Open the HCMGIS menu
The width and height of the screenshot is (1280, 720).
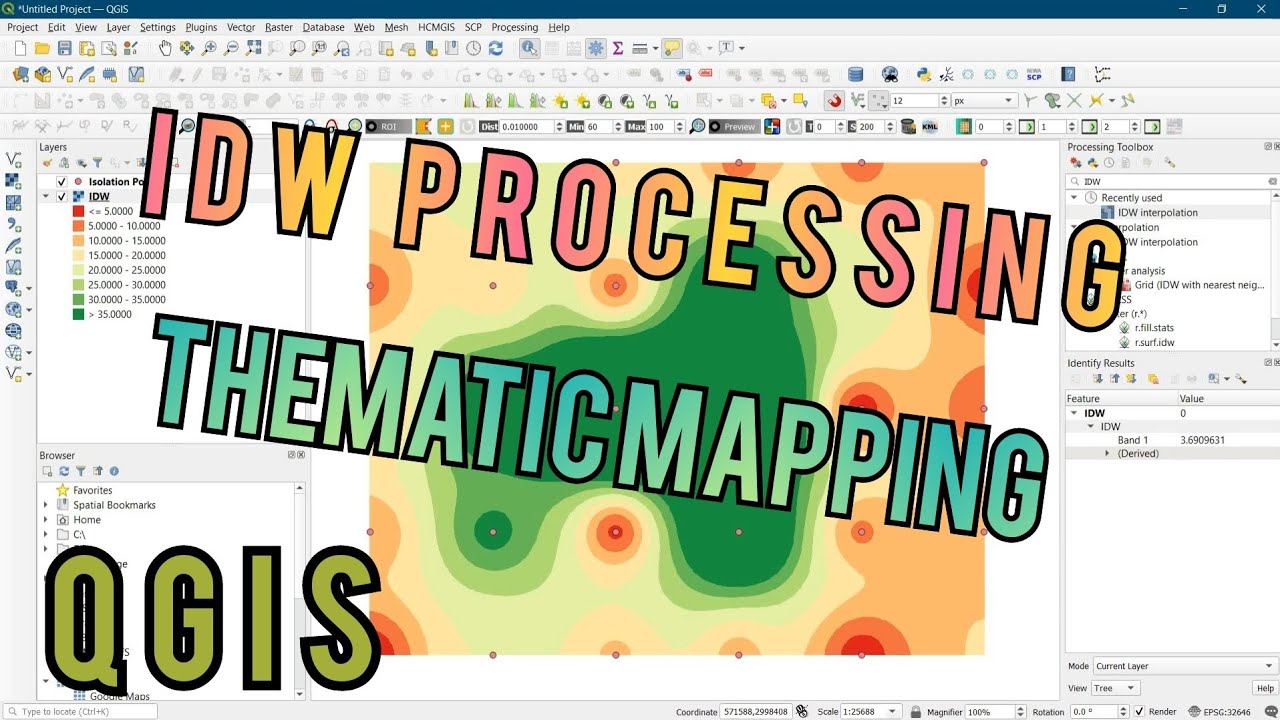click(436, 27)
